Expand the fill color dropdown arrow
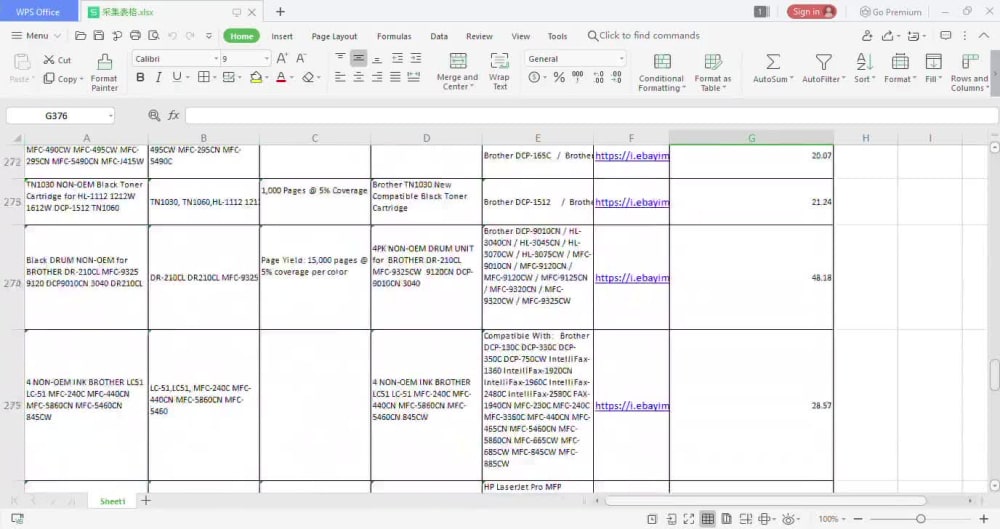 [x=267, y=78]
